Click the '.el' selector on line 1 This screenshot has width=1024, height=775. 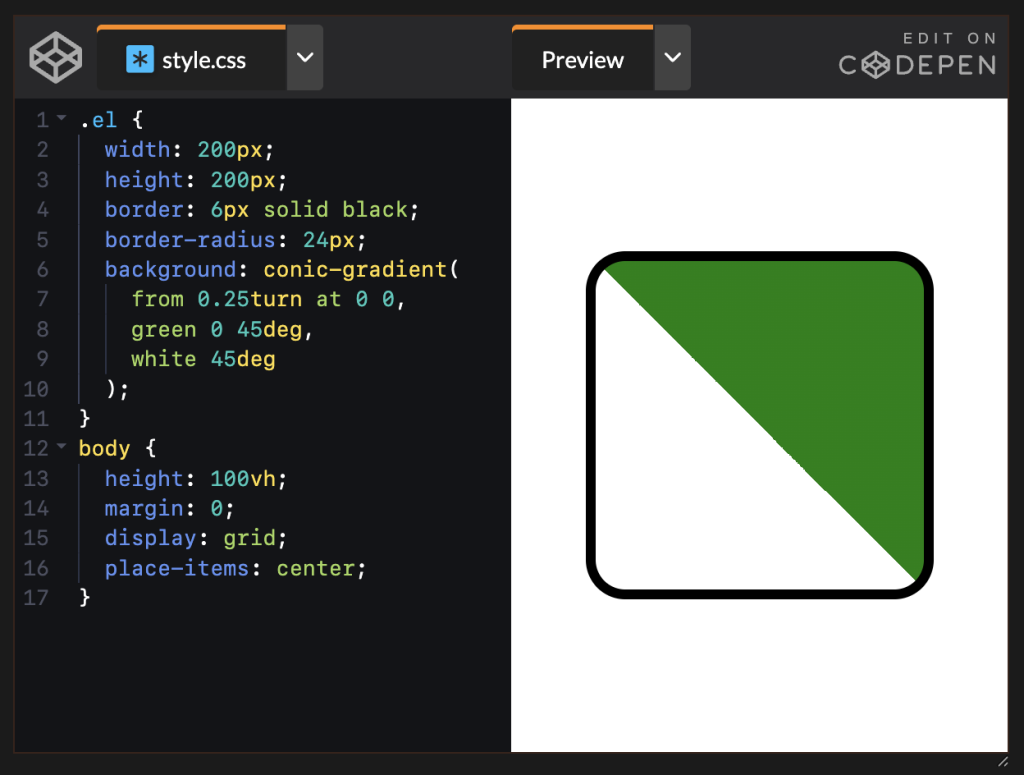(99, 120)
